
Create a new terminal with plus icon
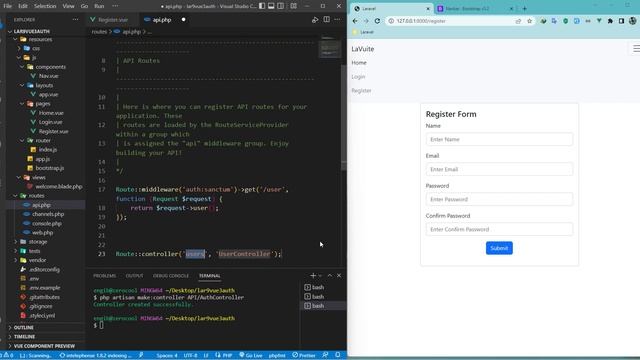pyautogui.click(x=313, y=276)
